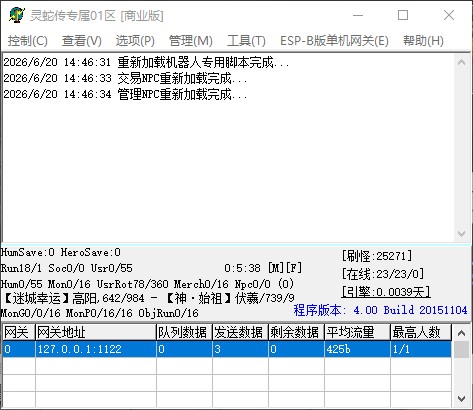This screenshot has width=473, height=410.
Task: Click the 队列数据 column header
Action: (x=184, y=333)
